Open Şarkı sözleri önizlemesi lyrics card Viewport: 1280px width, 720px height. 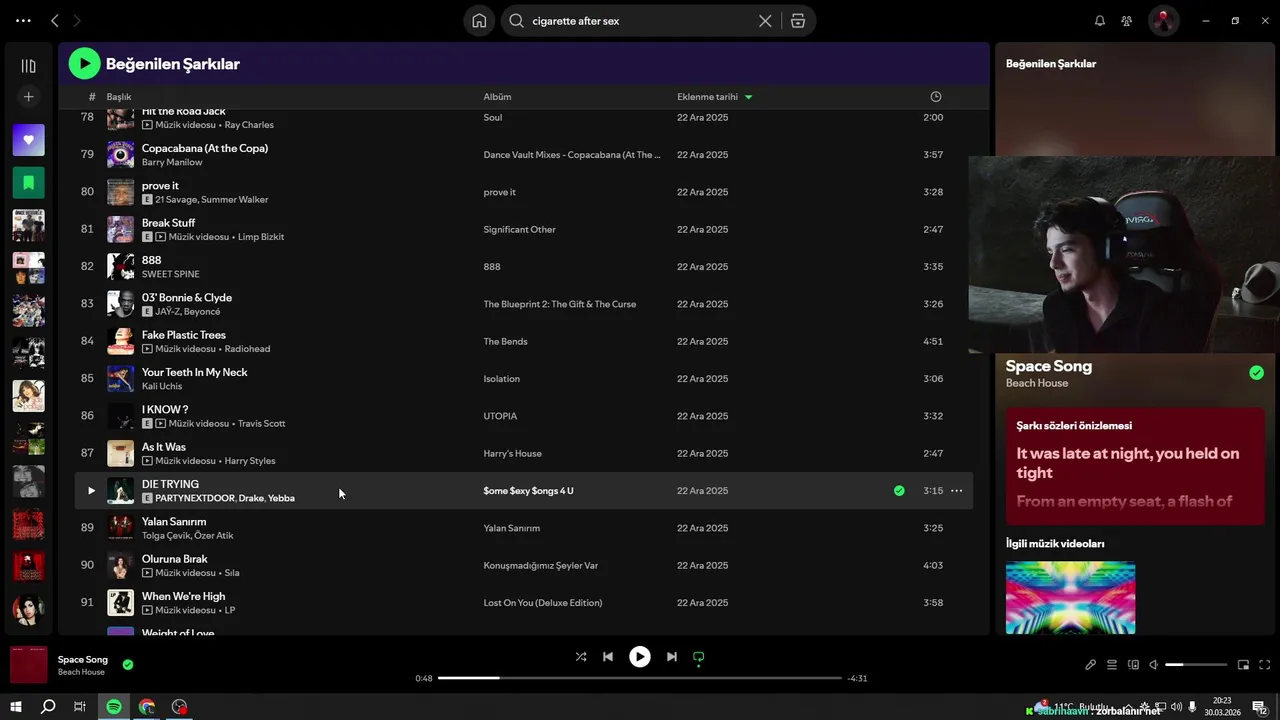coord(1135,465)
